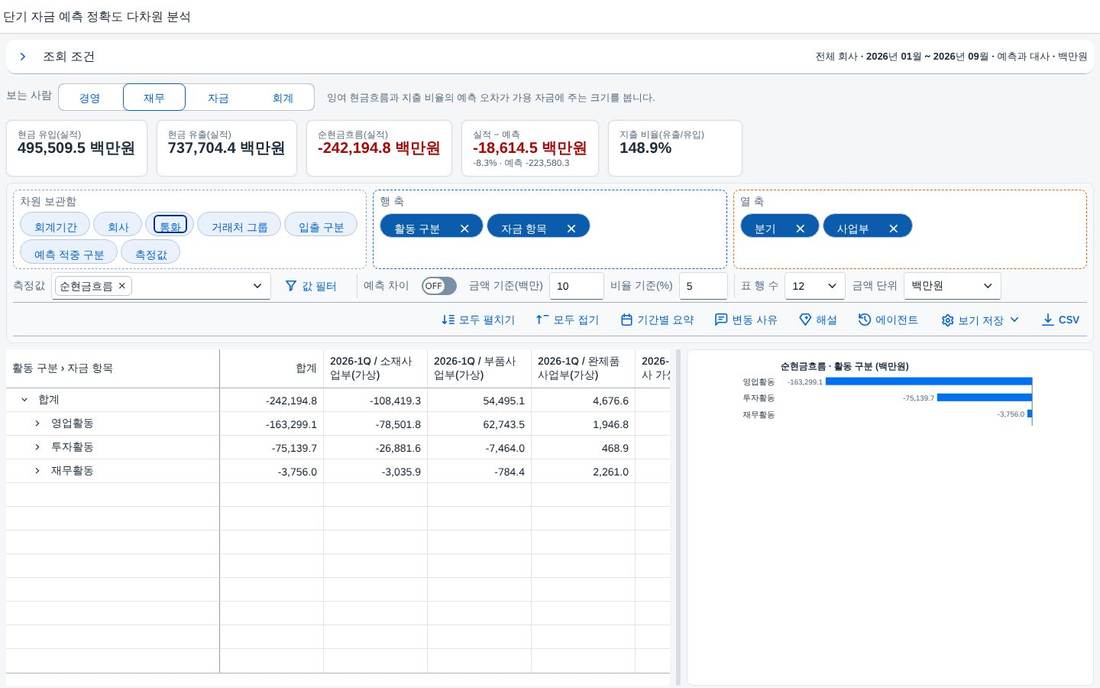Pick the 측정값 dimension chip

(x=151, y=254)
